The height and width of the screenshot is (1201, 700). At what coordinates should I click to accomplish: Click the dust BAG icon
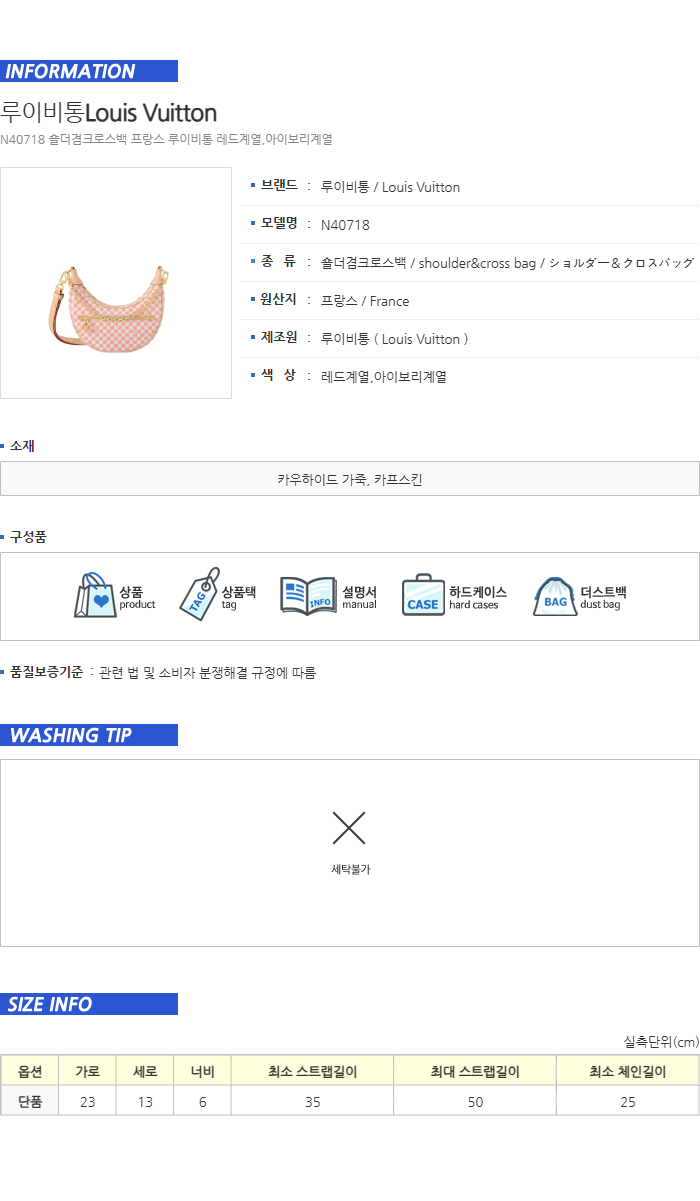(555, 596)
